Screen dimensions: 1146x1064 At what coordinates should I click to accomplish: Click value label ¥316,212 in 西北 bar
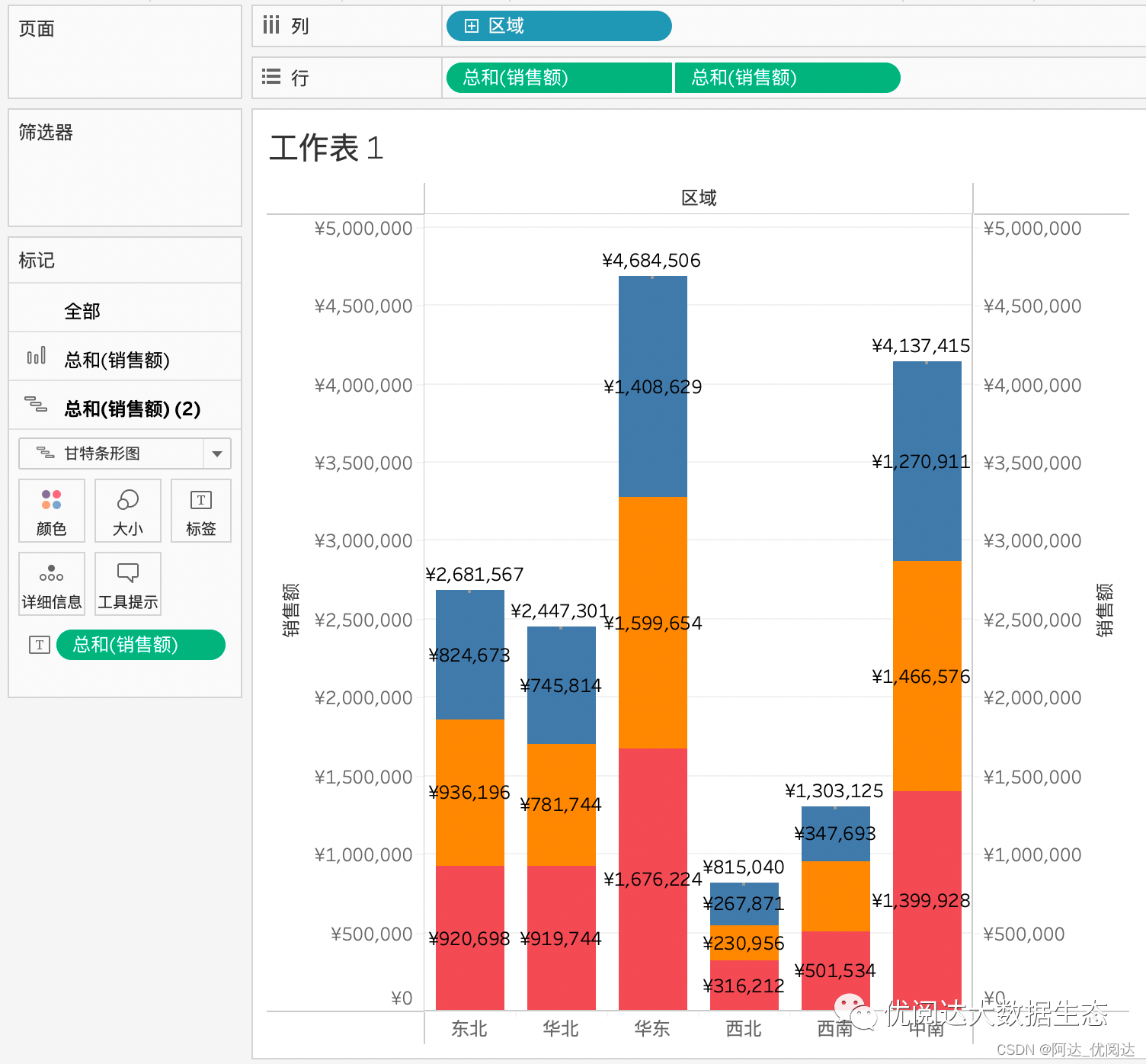pos(744,986)
